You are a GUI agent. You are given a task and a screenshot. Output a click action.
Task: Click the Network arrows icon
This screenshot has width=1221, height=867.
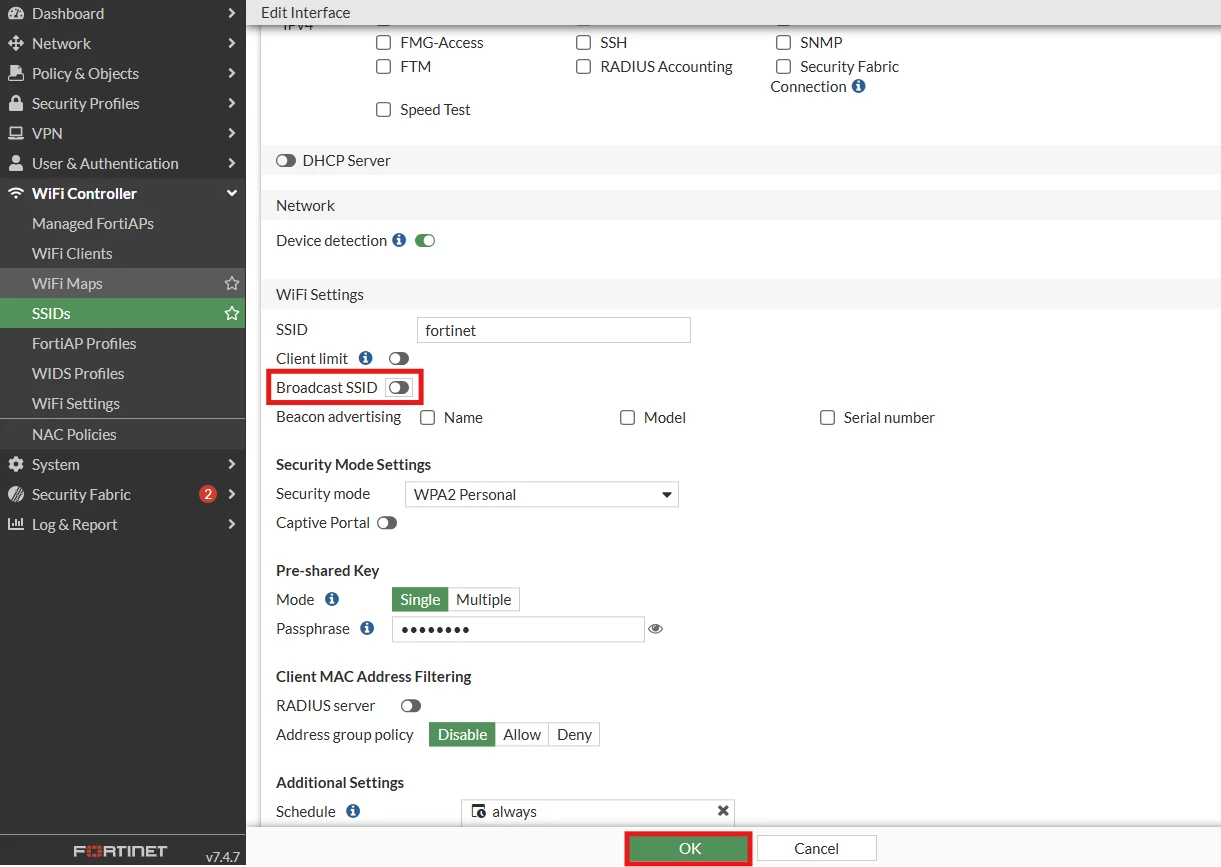15,44
